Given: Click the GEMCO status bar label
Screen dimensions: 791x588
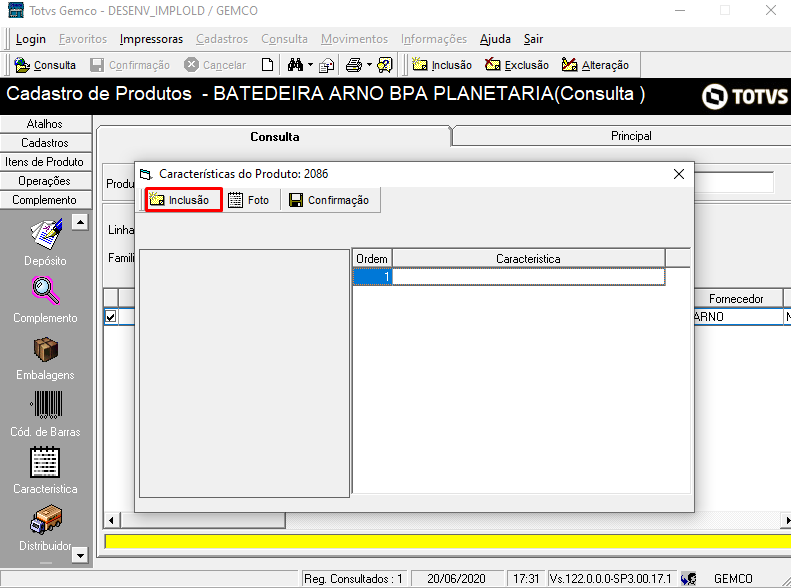Looking at the screenshot, I should click(733, 578).
